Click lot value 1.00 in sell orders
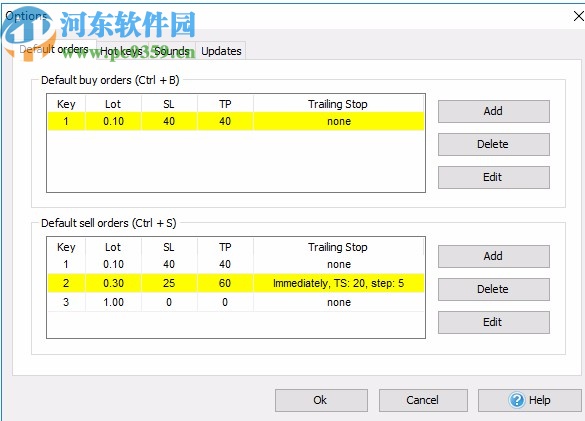Viewport: 585px width, 421px height. coord(113,302)
